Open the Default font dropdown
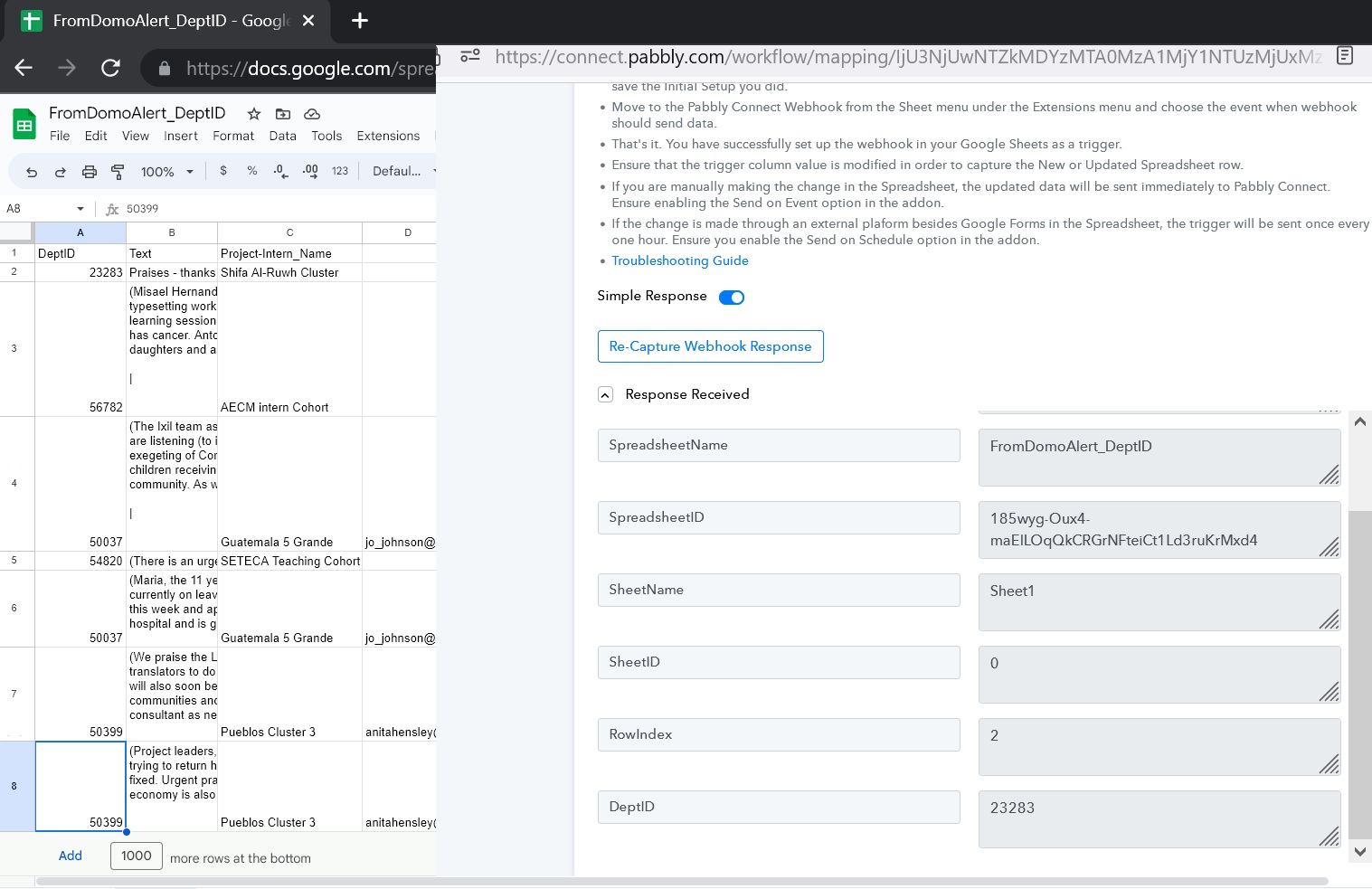Screen dimensions: 1372x889 [403, 171]
